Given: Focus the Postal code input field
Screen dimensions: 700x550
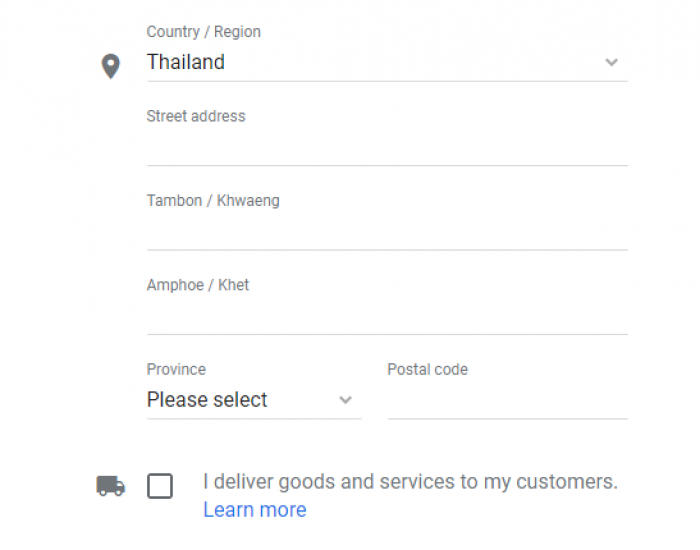Looking at the screenshot, I should point(508,400).
